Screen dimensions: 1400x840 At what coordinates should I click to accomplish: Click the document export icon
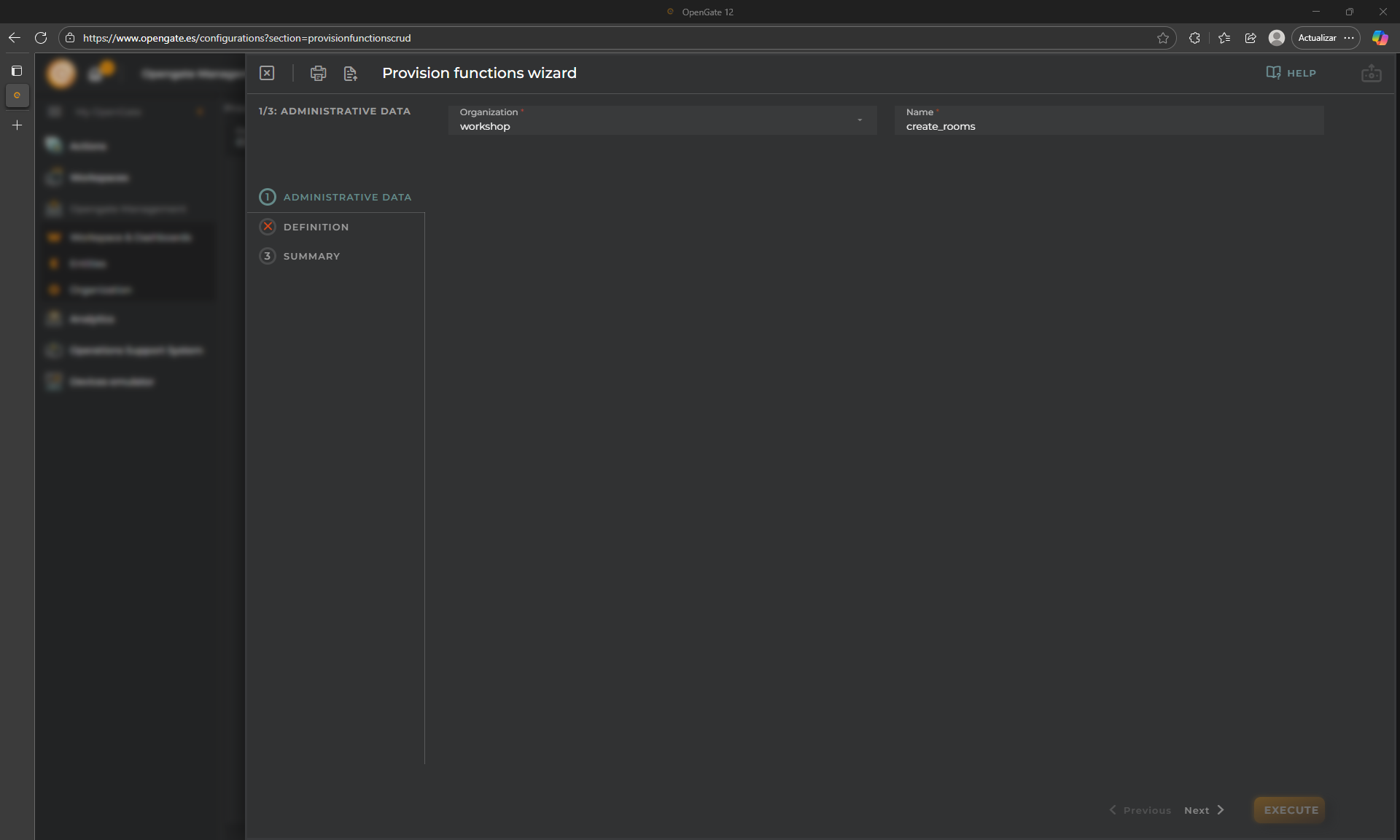pos(351,73)
